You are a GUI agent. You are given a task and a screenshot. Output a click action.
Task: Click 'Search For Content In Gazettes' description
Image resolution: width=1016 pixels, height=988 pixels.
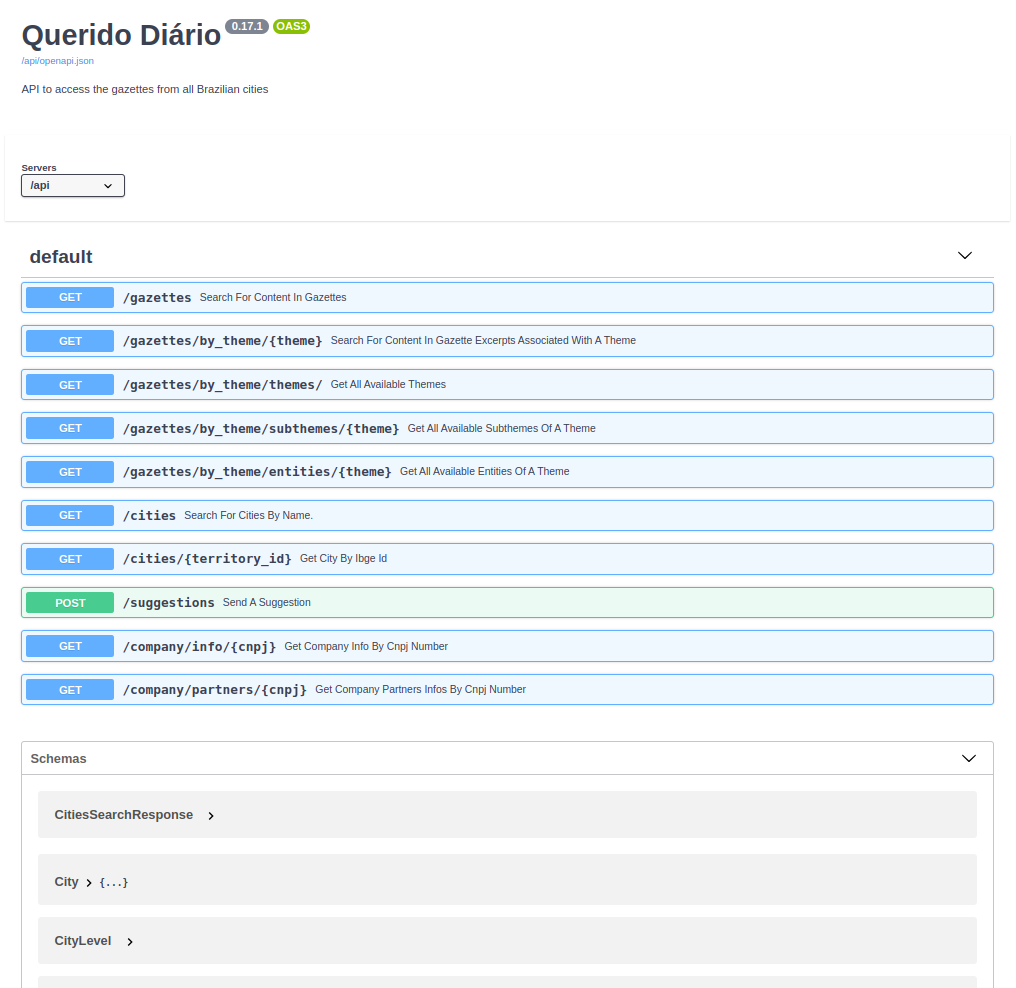273,297
